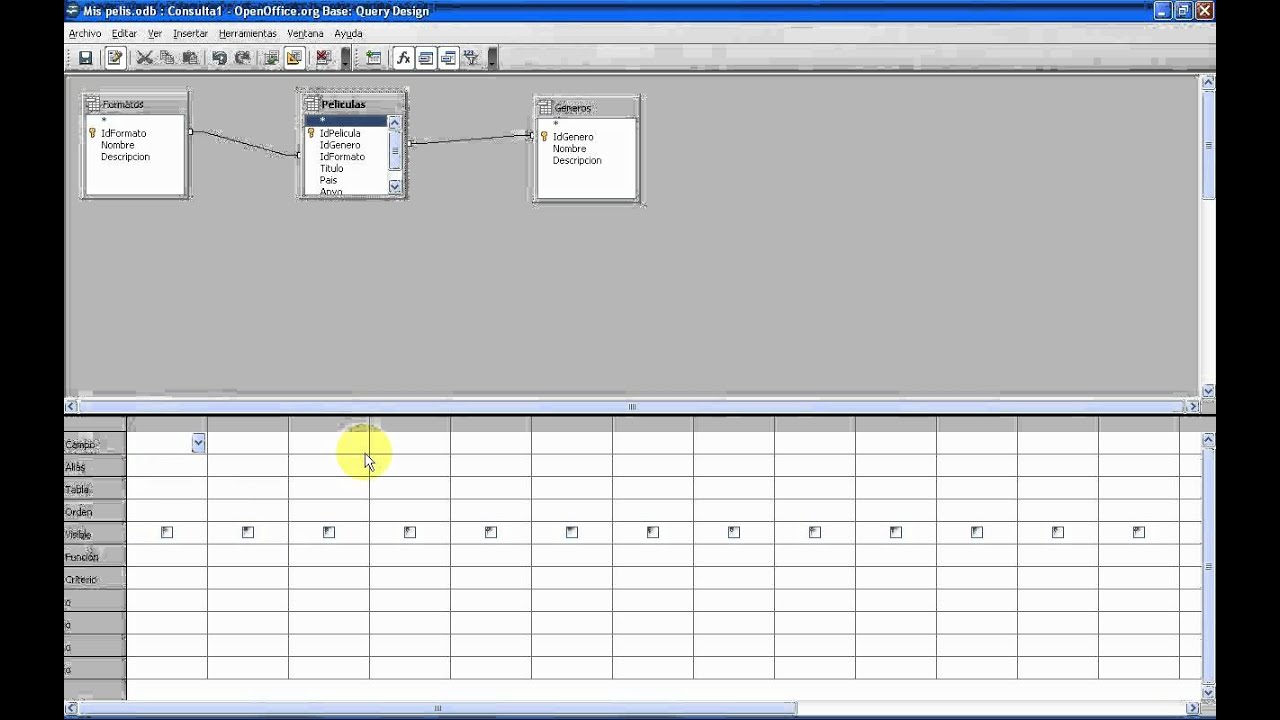Check Visible box in fifth grid column
This screenshot has width=1280, height=720.
491,532
